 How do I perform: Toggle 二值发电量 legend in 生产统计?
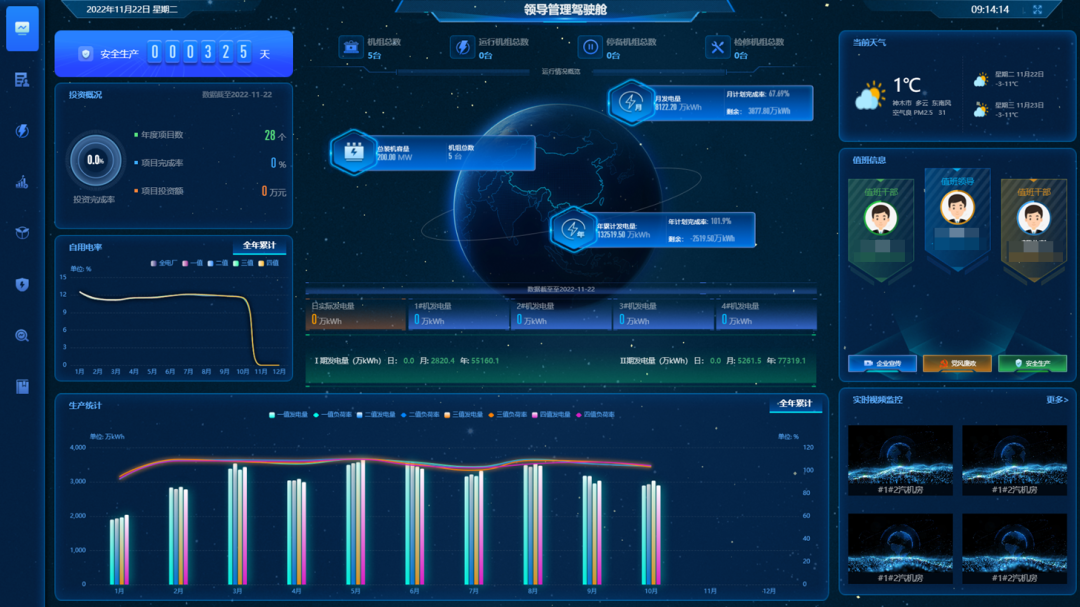[x=376, y=415]
